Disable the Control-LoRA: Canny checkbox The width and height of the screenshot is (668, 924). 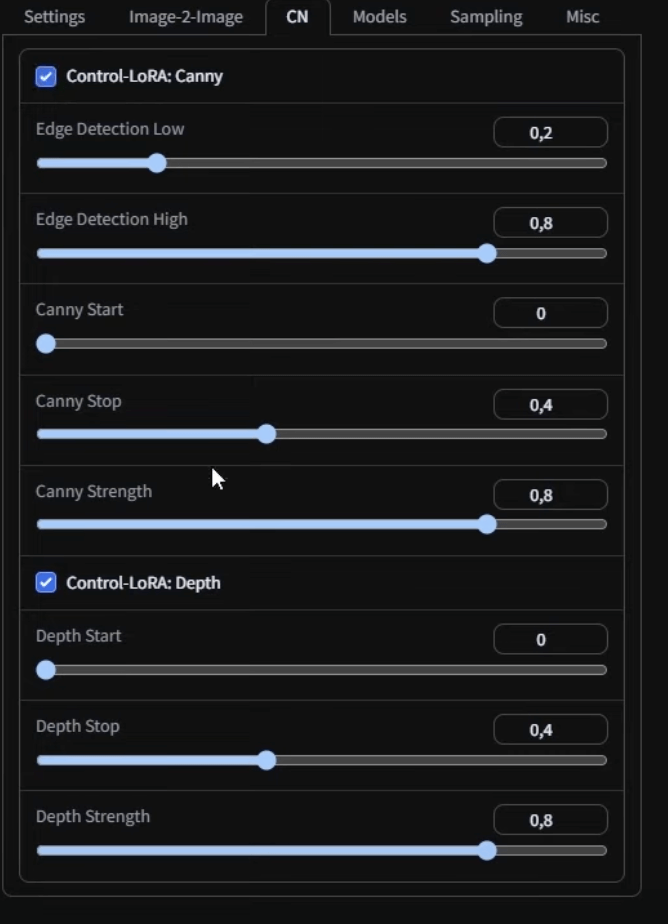point(45,75)
